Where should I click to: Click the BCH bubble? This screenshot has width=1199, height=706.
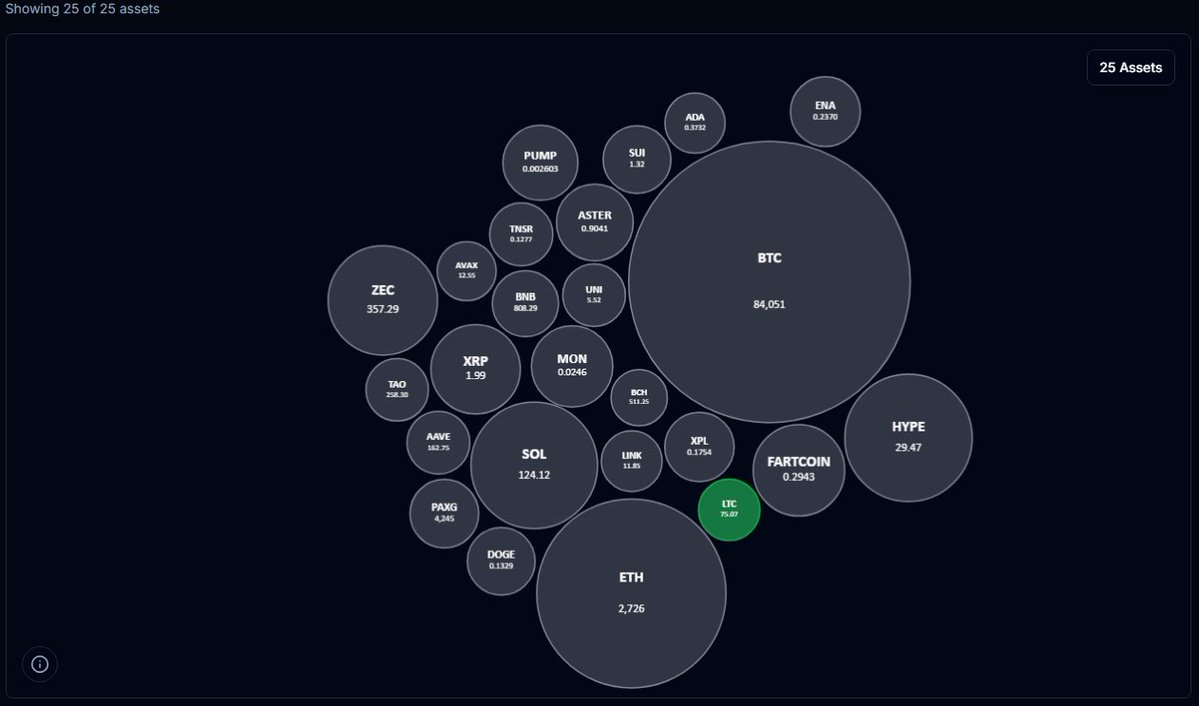[x=638, y=397]
